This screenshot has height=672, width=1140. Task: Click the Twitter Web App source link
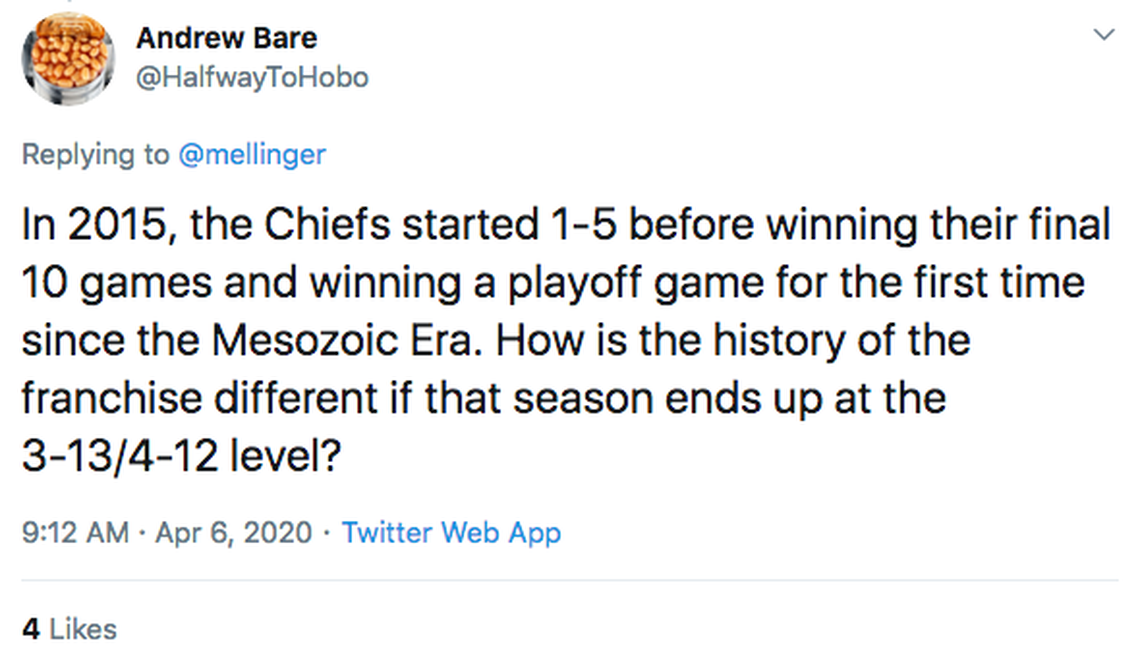[x=451, y=532]
